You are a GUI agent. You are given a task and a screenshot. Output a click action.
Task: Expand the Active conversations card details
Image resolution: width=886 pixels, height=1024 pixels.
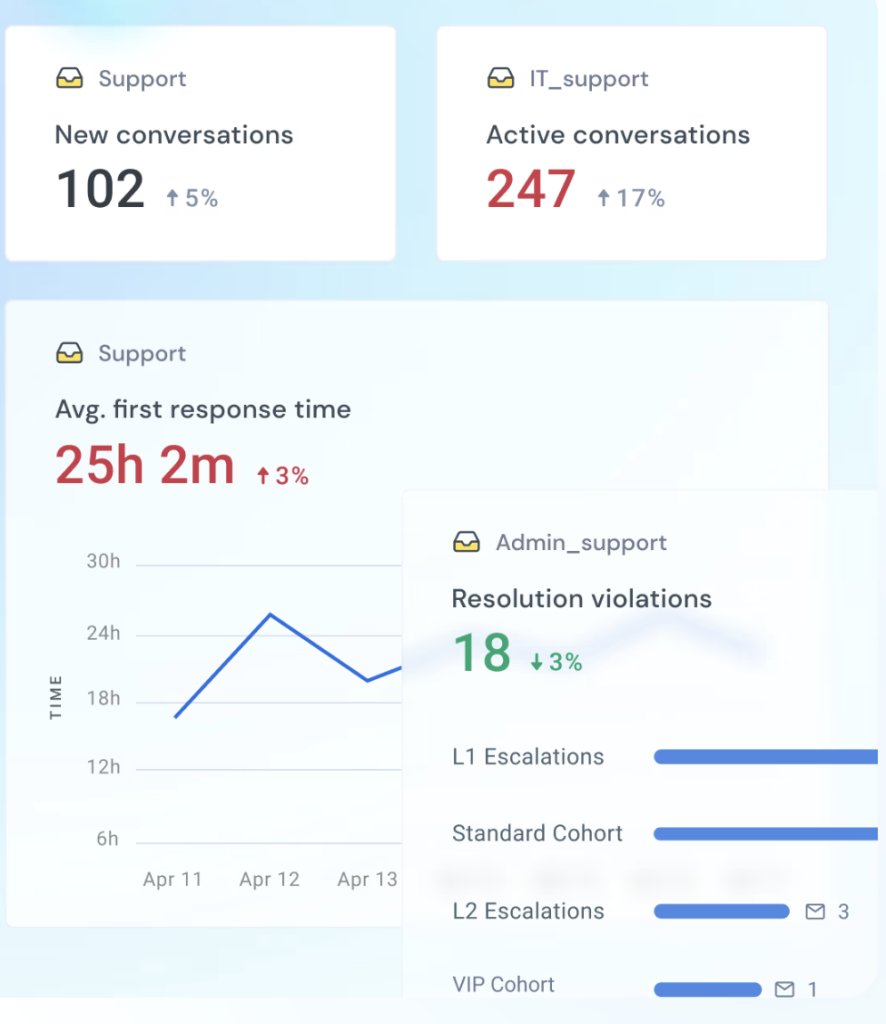coord(631,142)
